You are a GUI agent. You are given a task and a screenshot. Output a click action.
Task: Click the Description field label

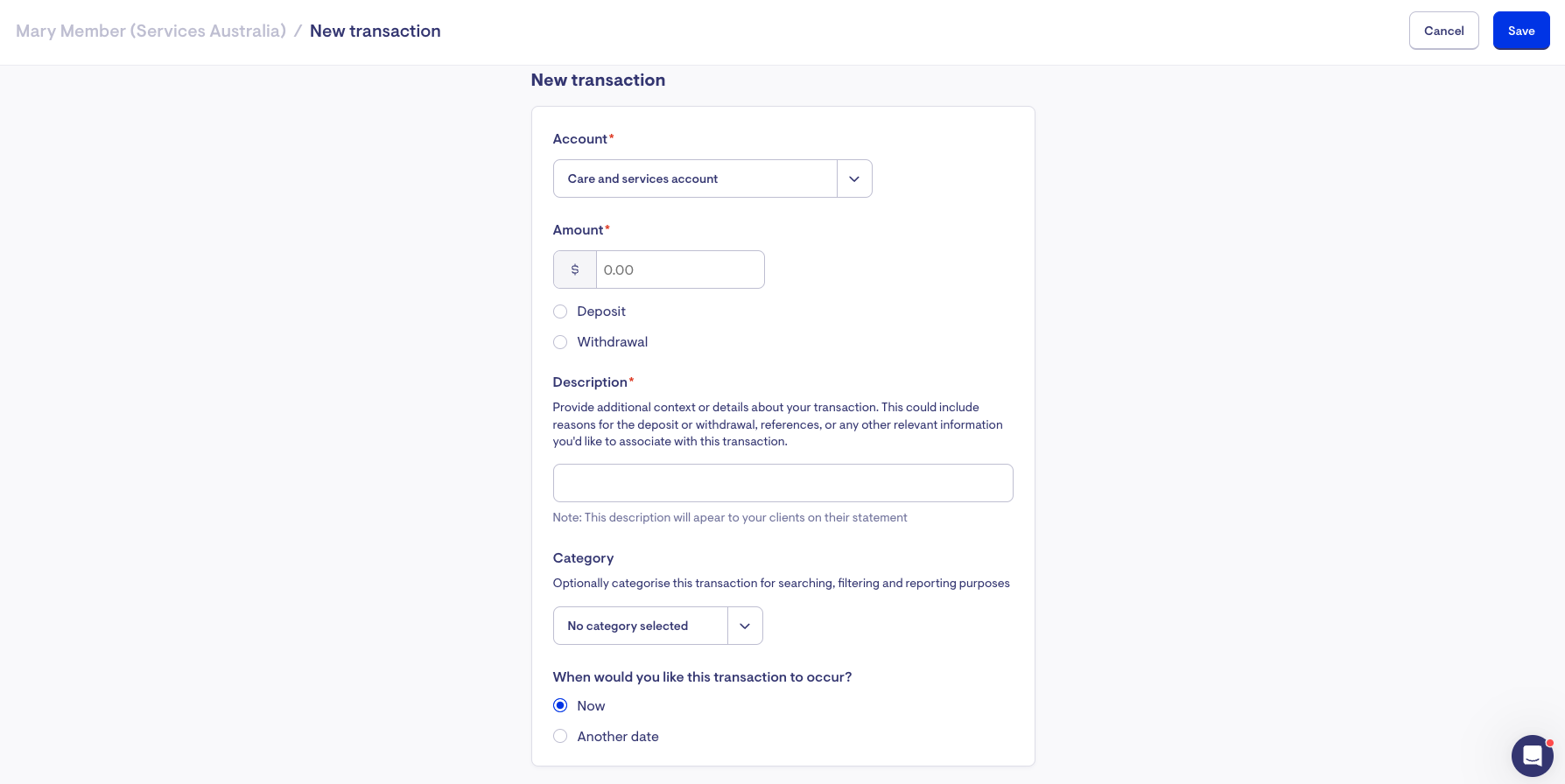click(x=590, y=382)
